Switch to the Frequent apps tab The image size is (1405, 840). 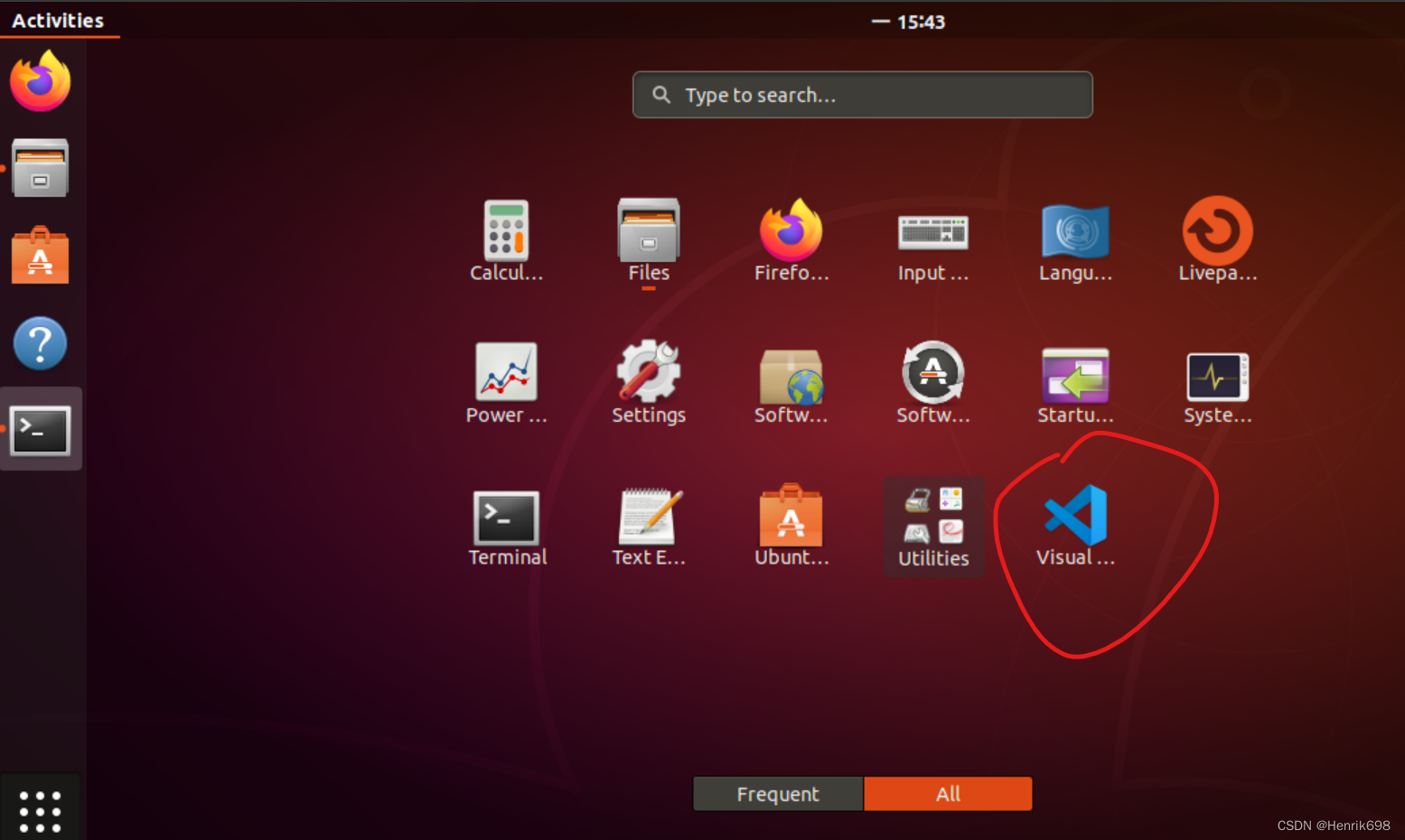pyautogui.click(x=778, y=794)
